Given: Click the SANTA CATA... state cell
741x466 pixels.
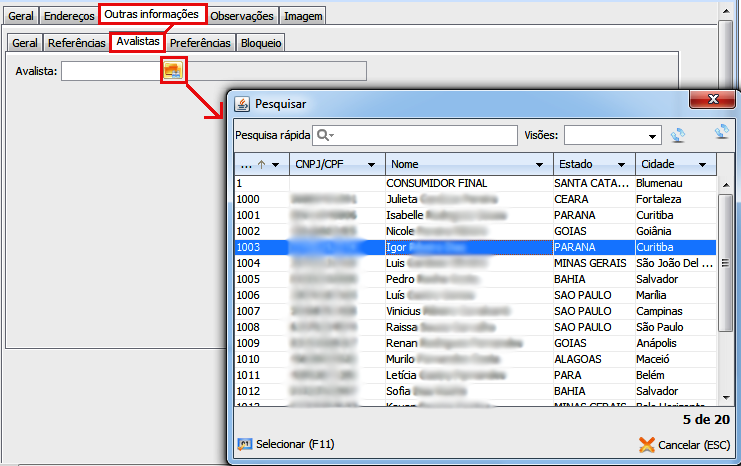Looking at the screenshot, I should pyautogui.click(x=594, y=183).
